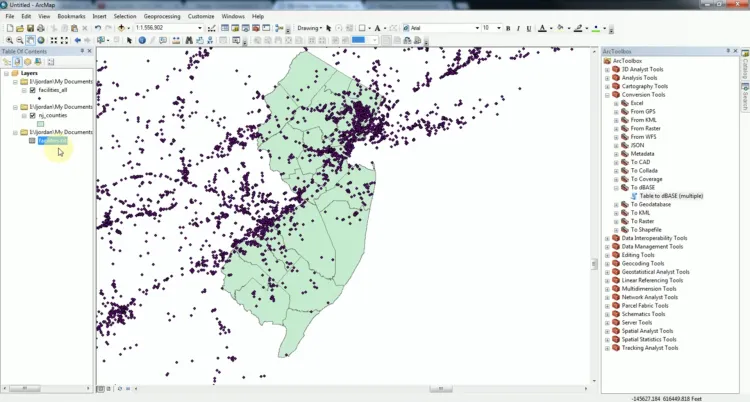
Task: Expand the Analysis Tools toolbox
Action: 607,78
